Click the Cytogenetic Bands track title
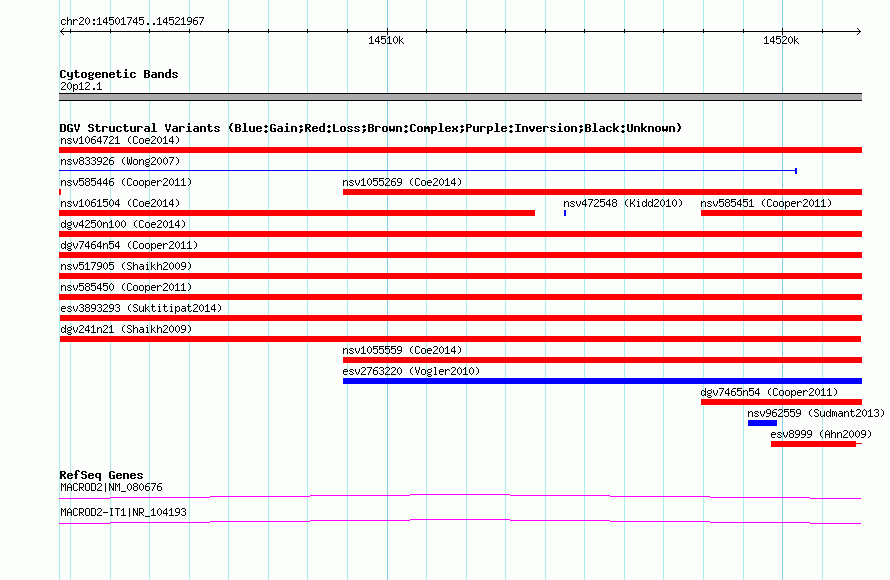Viewport: 890px width, 580px height. pyautogui.click(x=119, y=74)
